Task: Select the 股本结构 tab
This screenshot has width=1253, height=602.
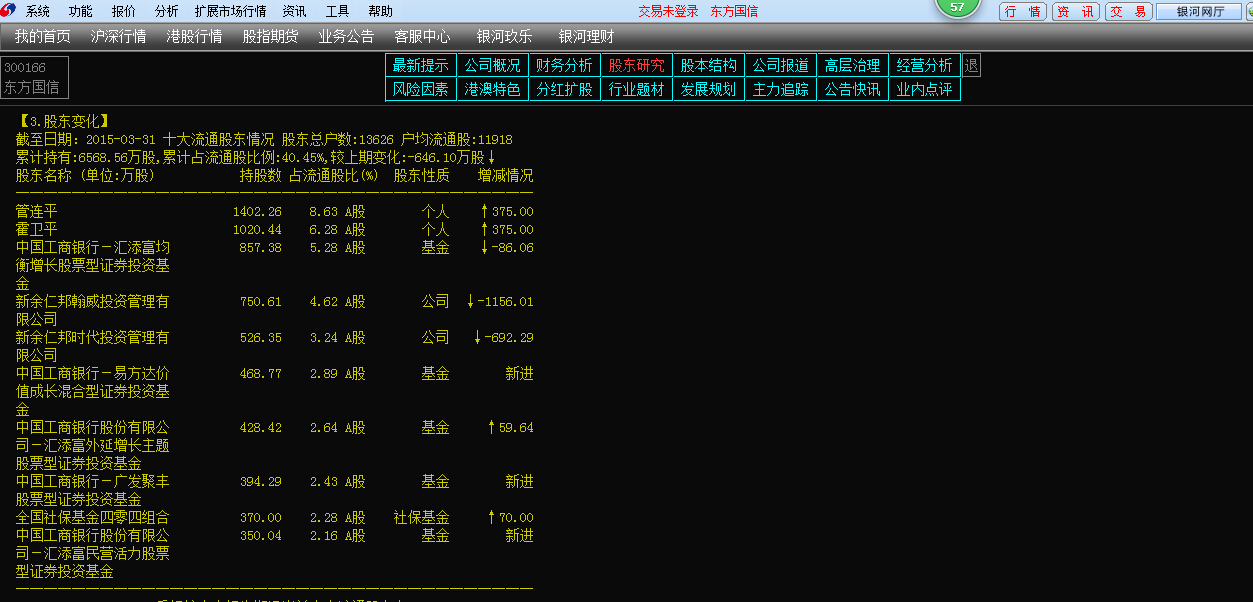Action: coord(709,65)
